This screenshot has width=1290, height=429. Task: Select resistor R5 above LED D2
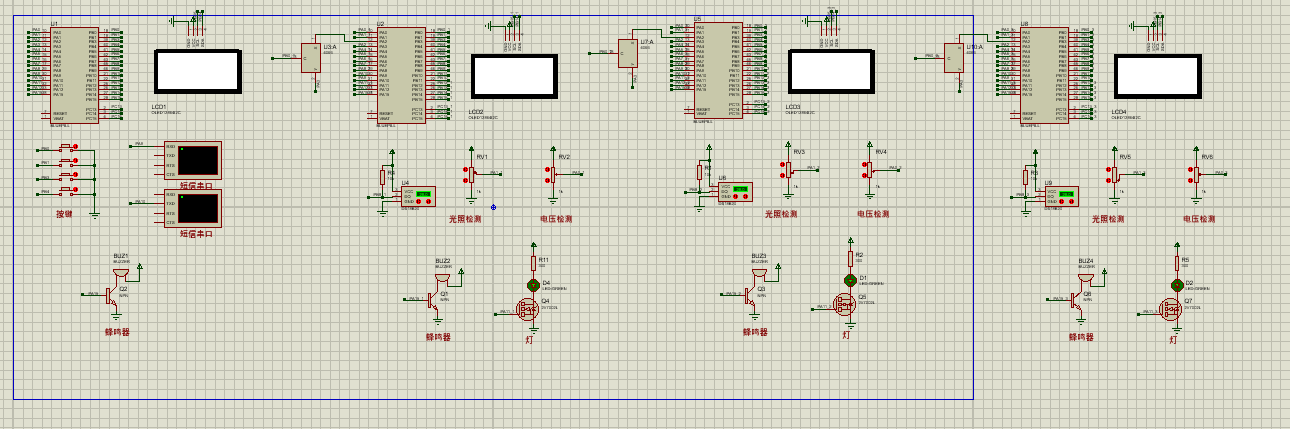tap(1177, 262)
